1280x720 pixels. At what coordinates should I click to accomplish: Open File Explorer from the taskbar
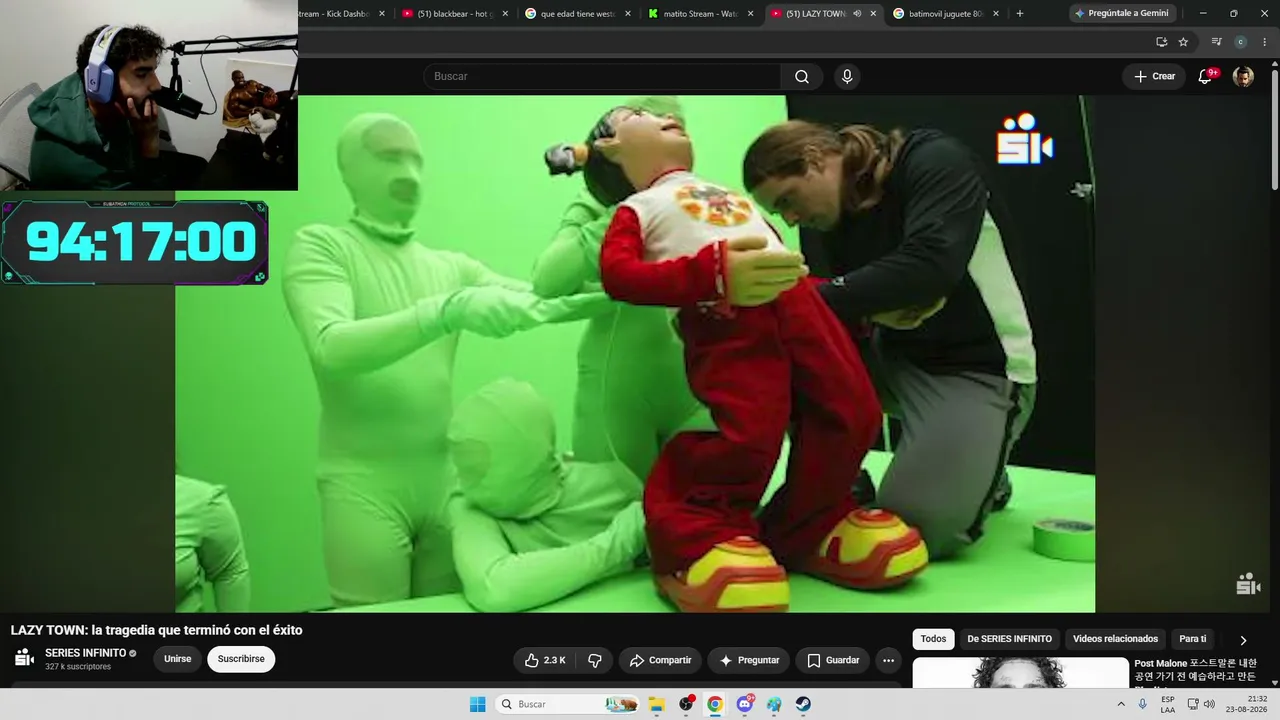tap(657, 704)
